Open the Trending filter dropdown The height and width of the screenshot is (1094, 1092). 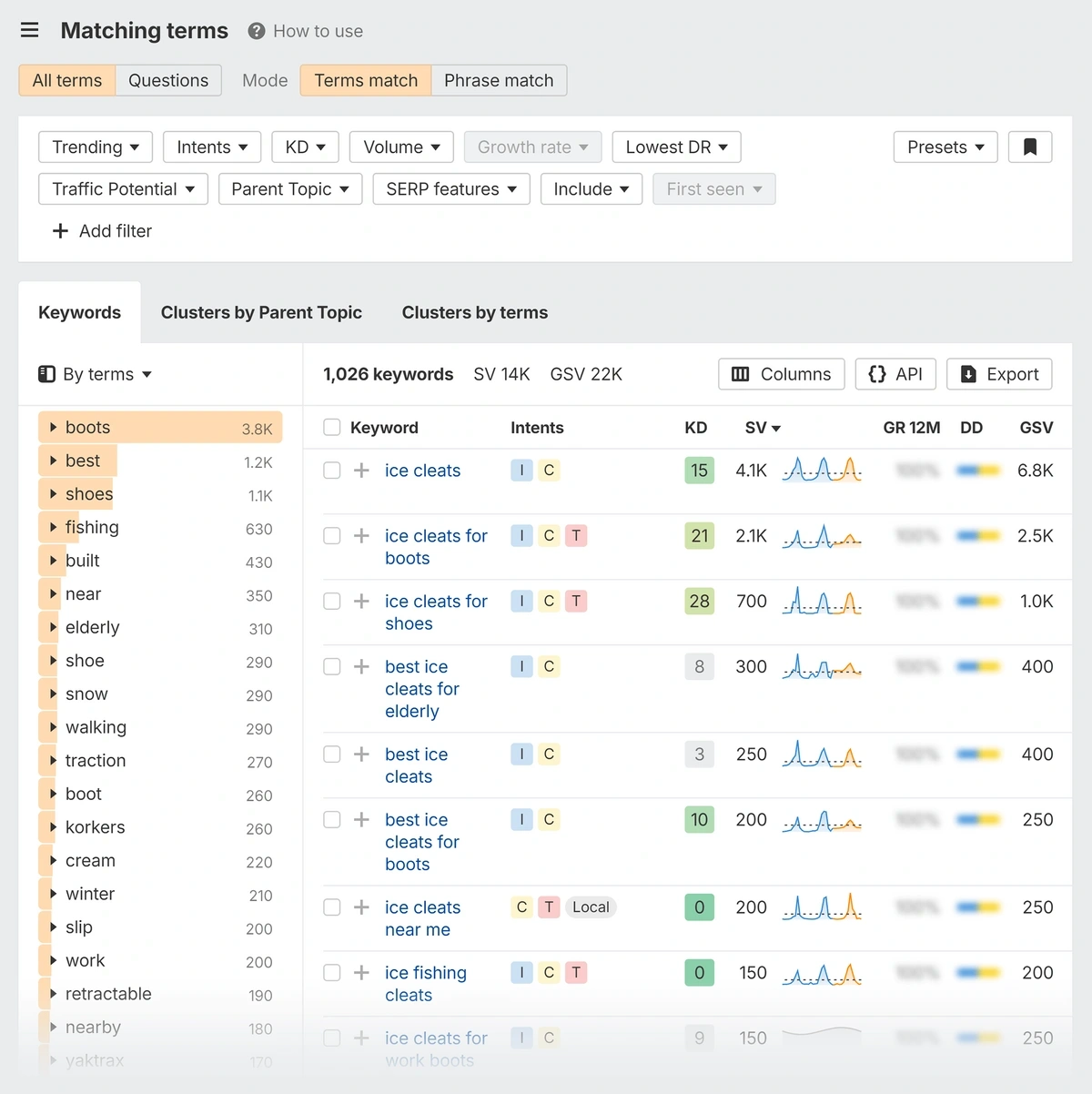(96, 147)
